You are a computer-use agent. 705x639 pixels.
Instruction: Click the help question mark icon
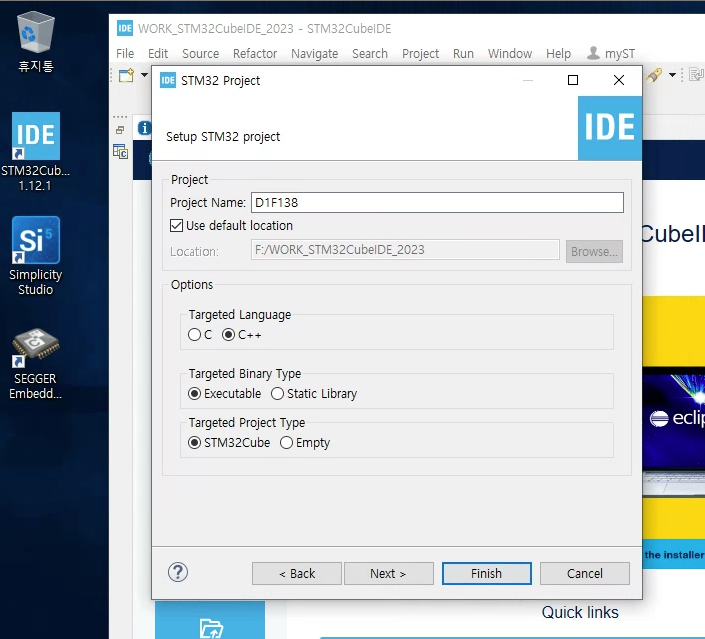click(x=178, y=572)
